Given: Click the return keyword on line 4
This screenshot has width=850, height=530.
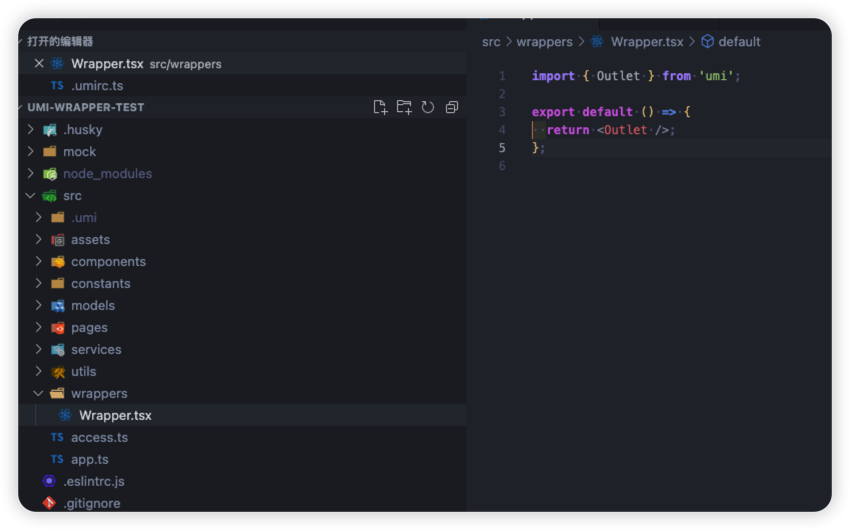Looking at the screenshot, I should coord(568,130).
